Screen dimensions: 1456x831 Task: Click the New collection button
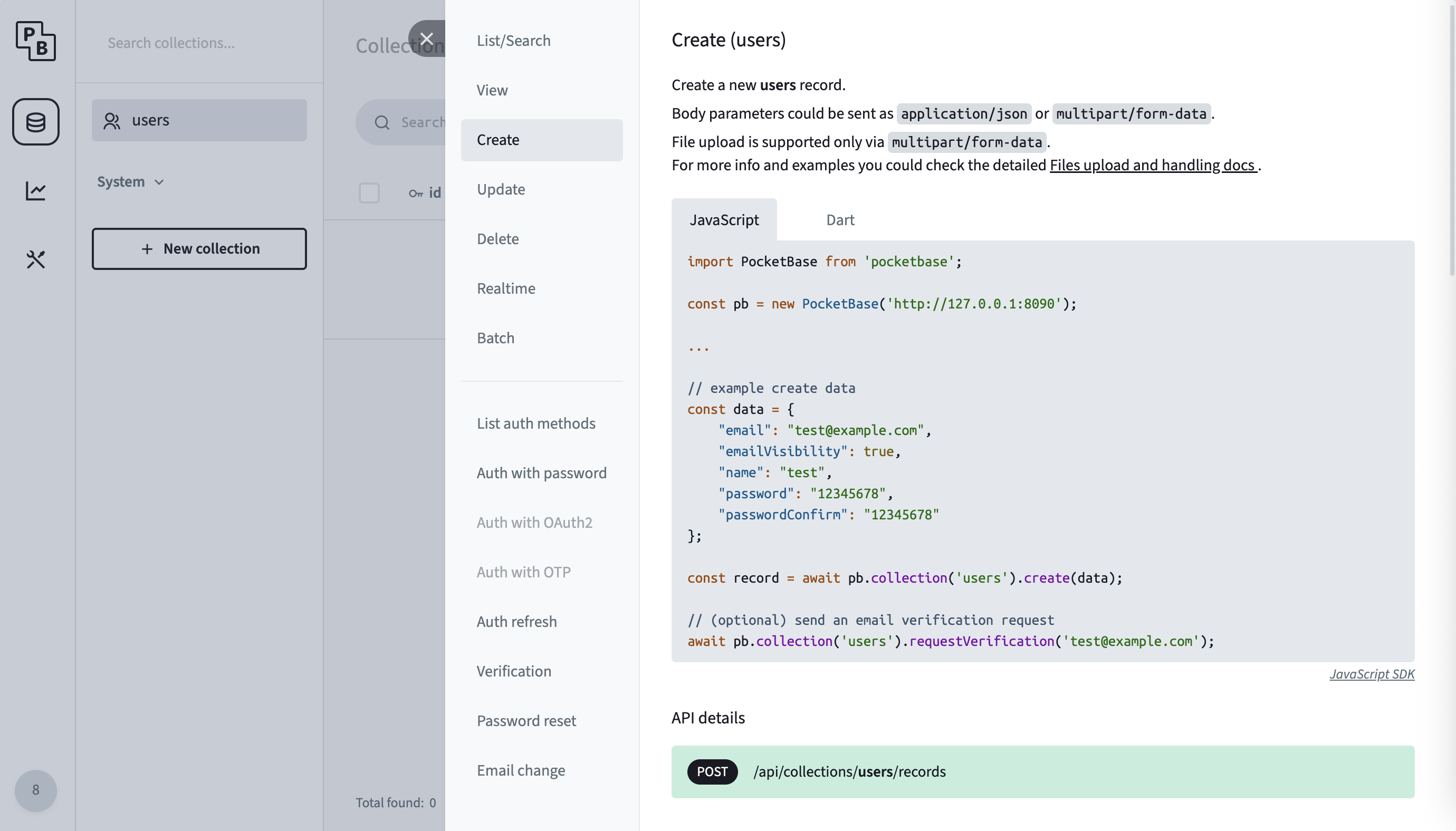(199, 249)
